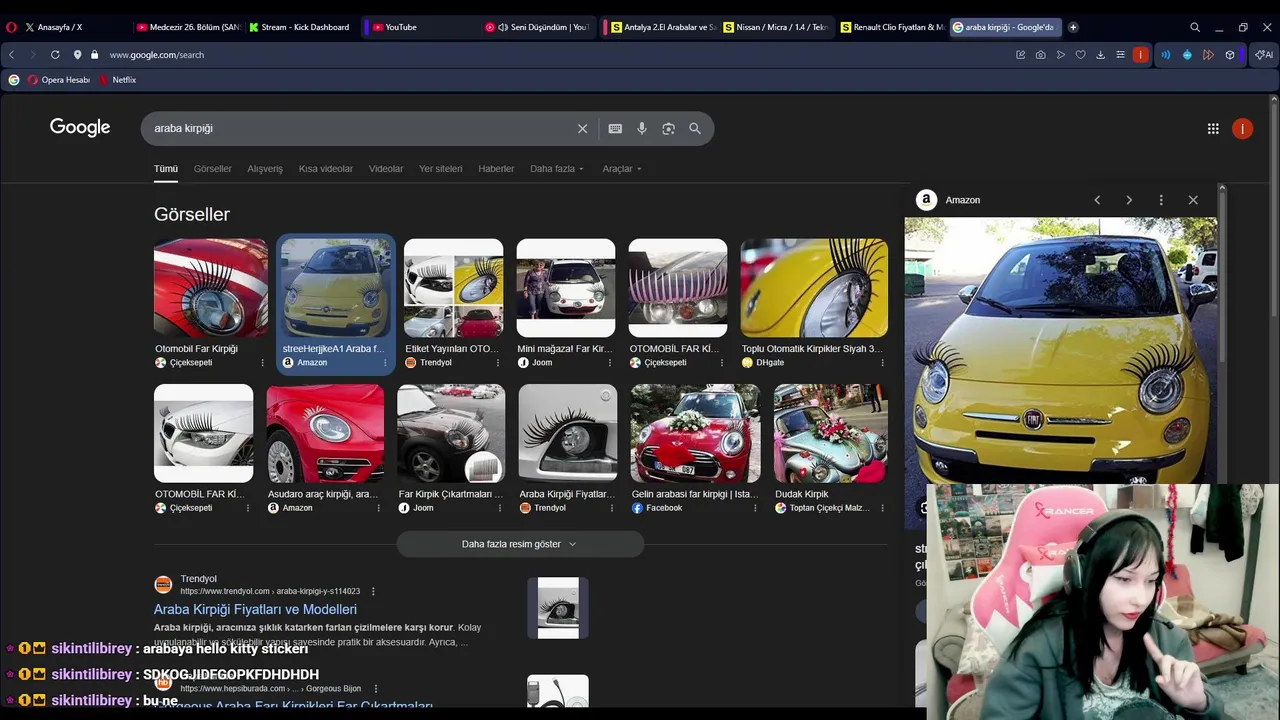Reload the current page

point(55,55)
